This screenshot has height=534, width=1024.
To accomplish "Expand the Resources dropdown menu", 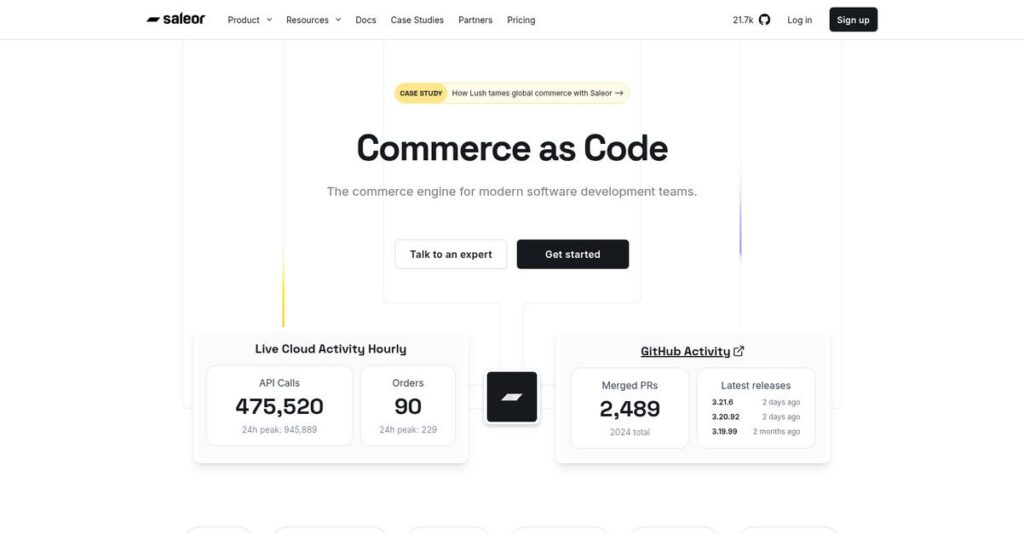I will 313,20.
